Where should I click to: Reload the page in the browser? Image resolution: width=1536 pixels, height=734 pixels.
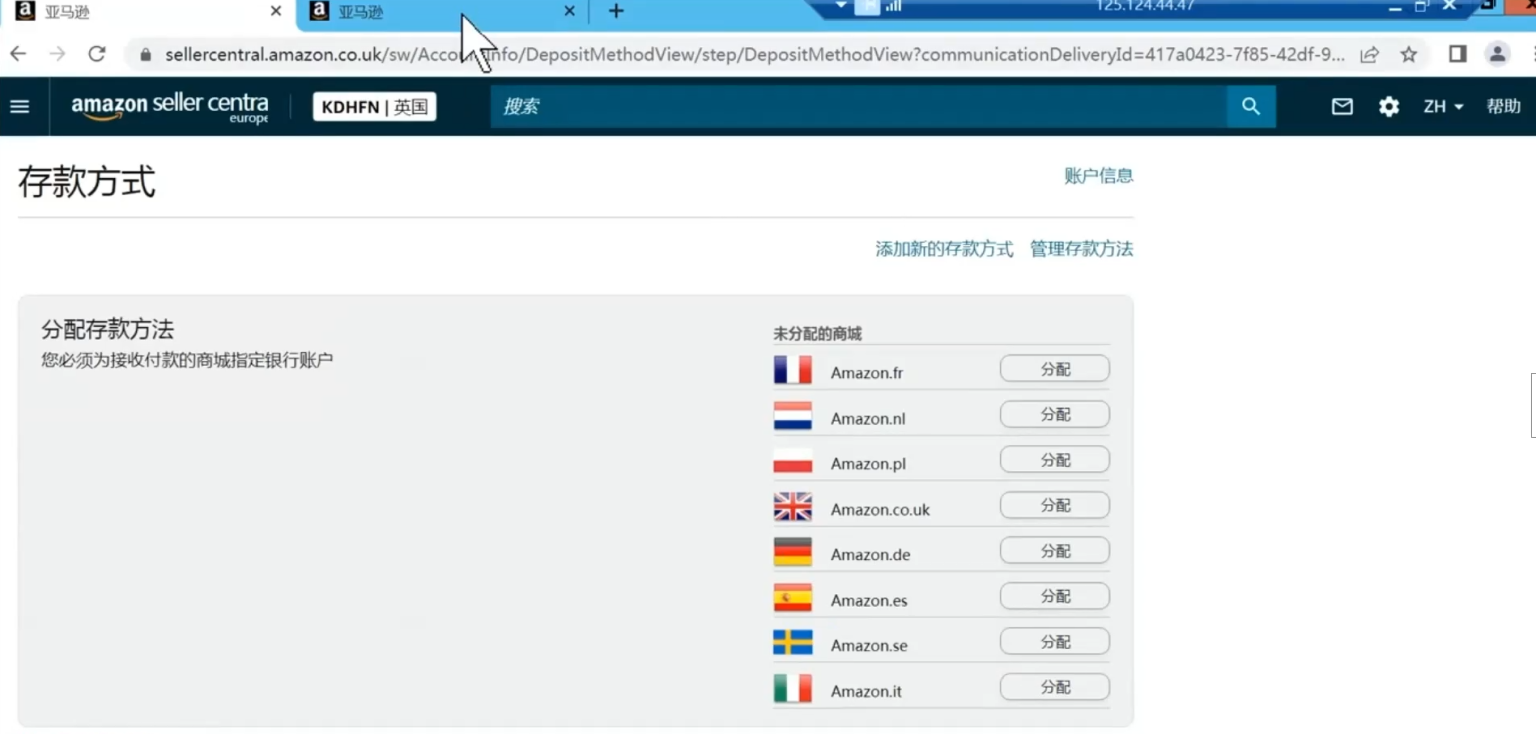coord(97,54)
